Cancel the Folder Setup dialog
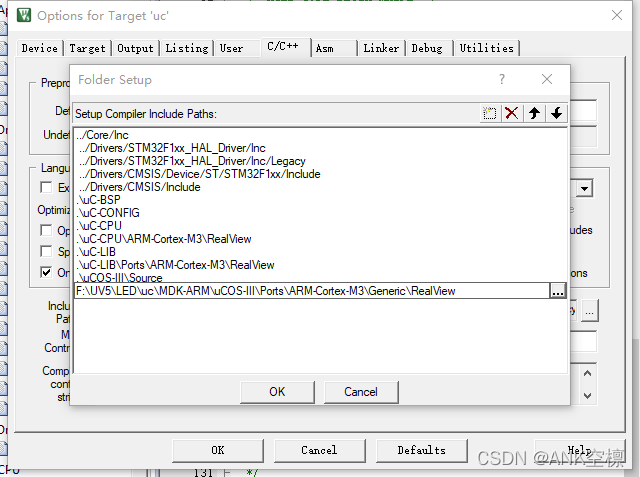This screenshot has height=477, width=640. (x=361, y=392)
